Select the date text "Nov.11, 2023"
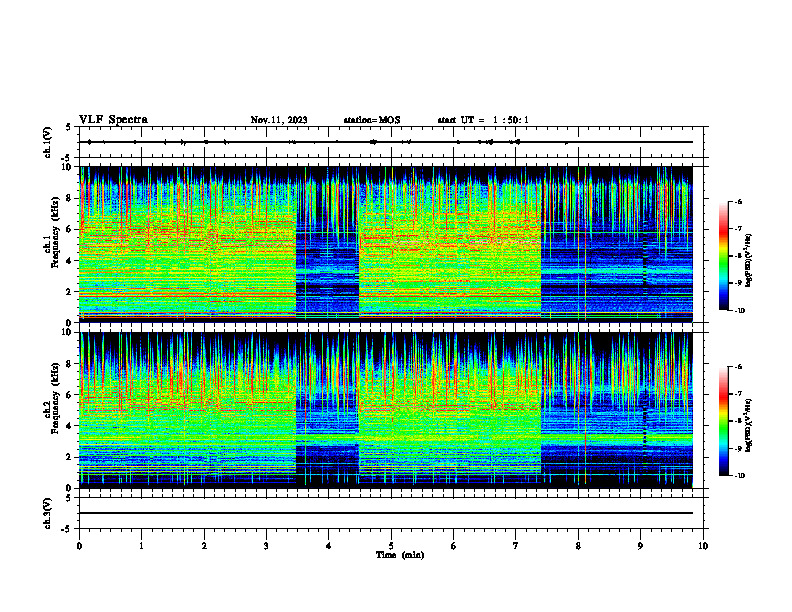 (x=279, y=120)
